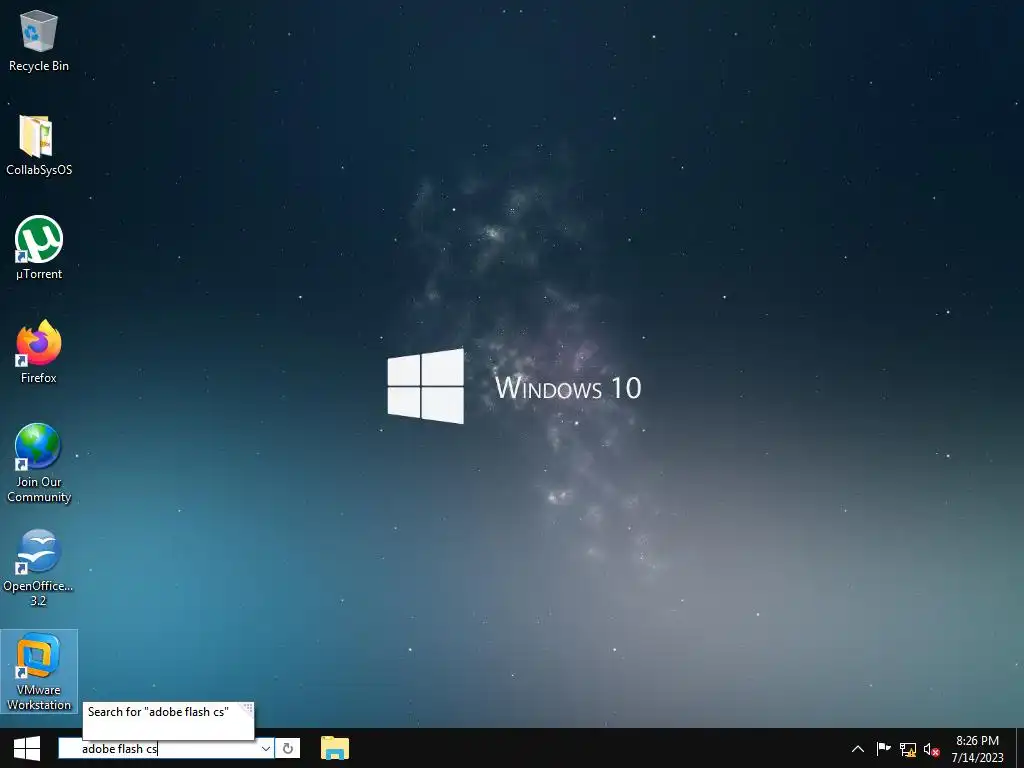Image resolution: width=1024 pixels, height=768 pixels.
Task: Open the Windows Start button
Action: tap(27, 748)
